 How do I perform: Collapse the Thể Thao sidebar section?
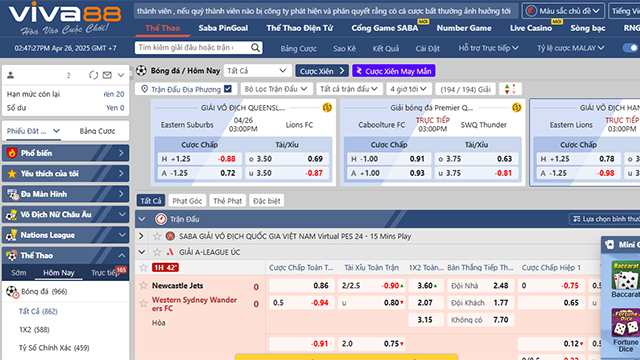(122, 256)
